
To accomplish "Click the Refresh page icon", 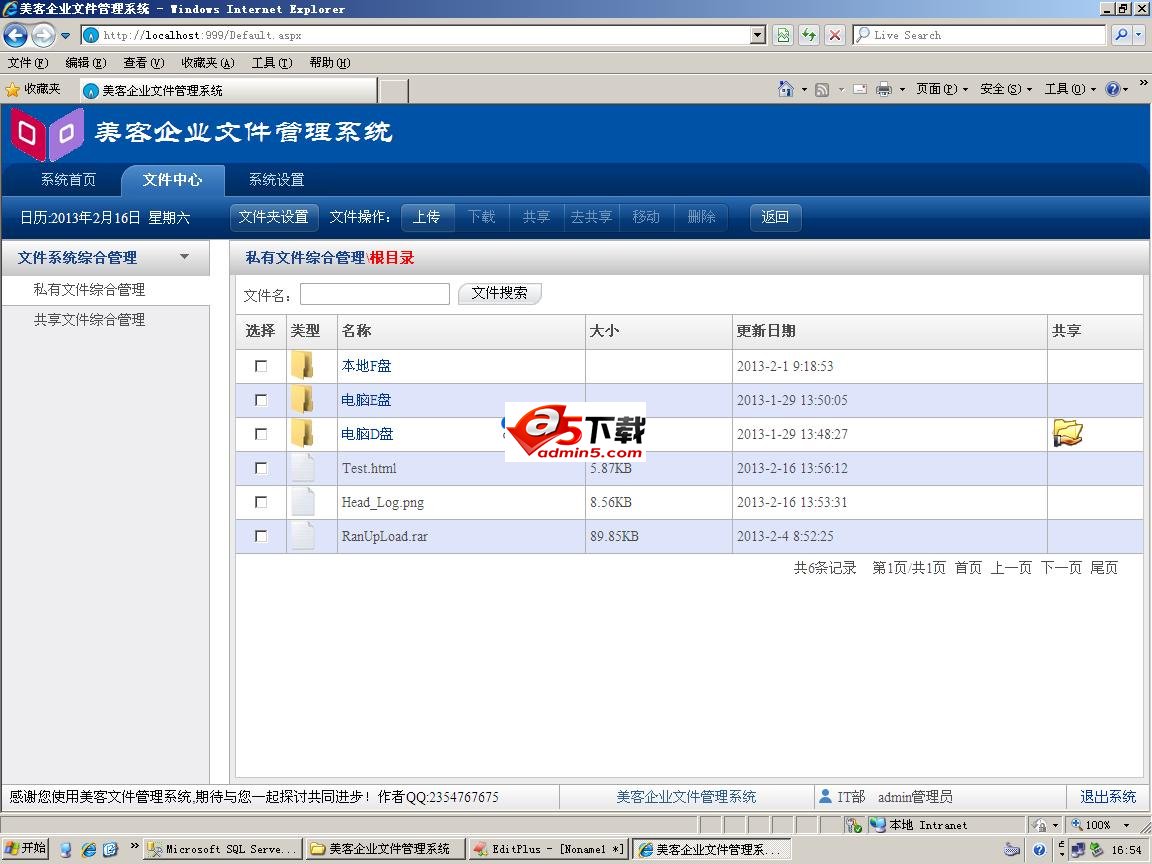I will tap(809, 35).
